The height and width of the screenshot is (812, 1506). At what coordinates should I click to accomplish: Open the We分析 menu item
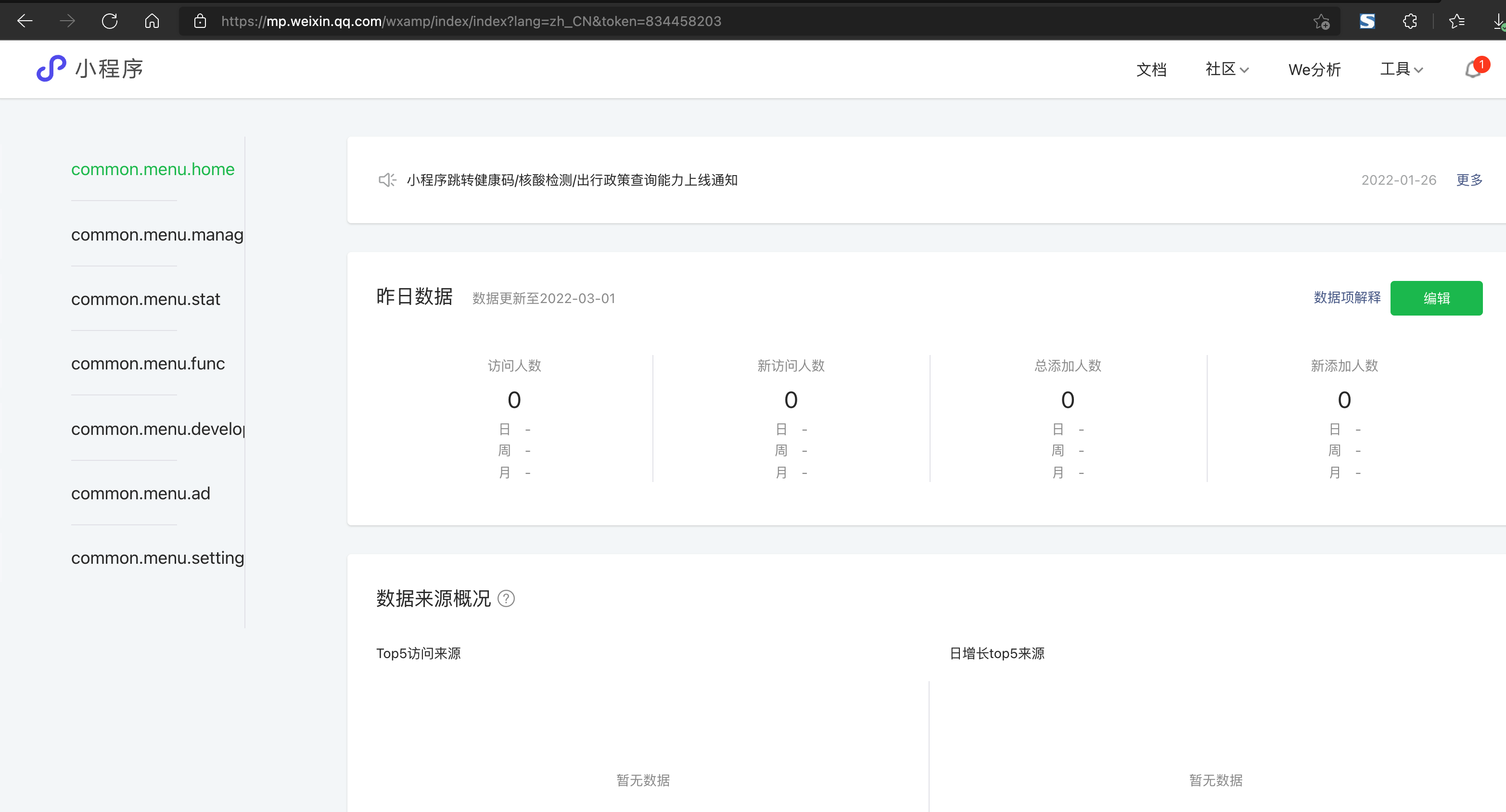tap(1314, 70)
